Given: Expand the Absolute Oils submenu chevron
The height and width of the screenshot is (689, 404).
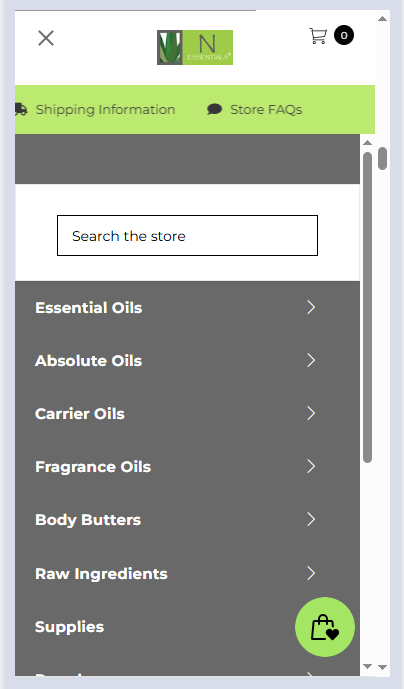Looking at the screenshot, I should tap(311, 360).
